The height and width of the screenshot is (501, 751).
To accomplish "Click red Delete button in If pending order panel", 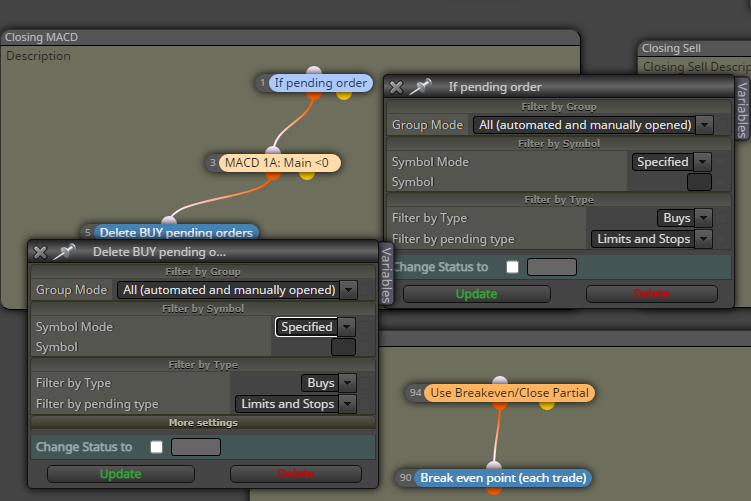I will pyautogui.click(x=652, y=294).
